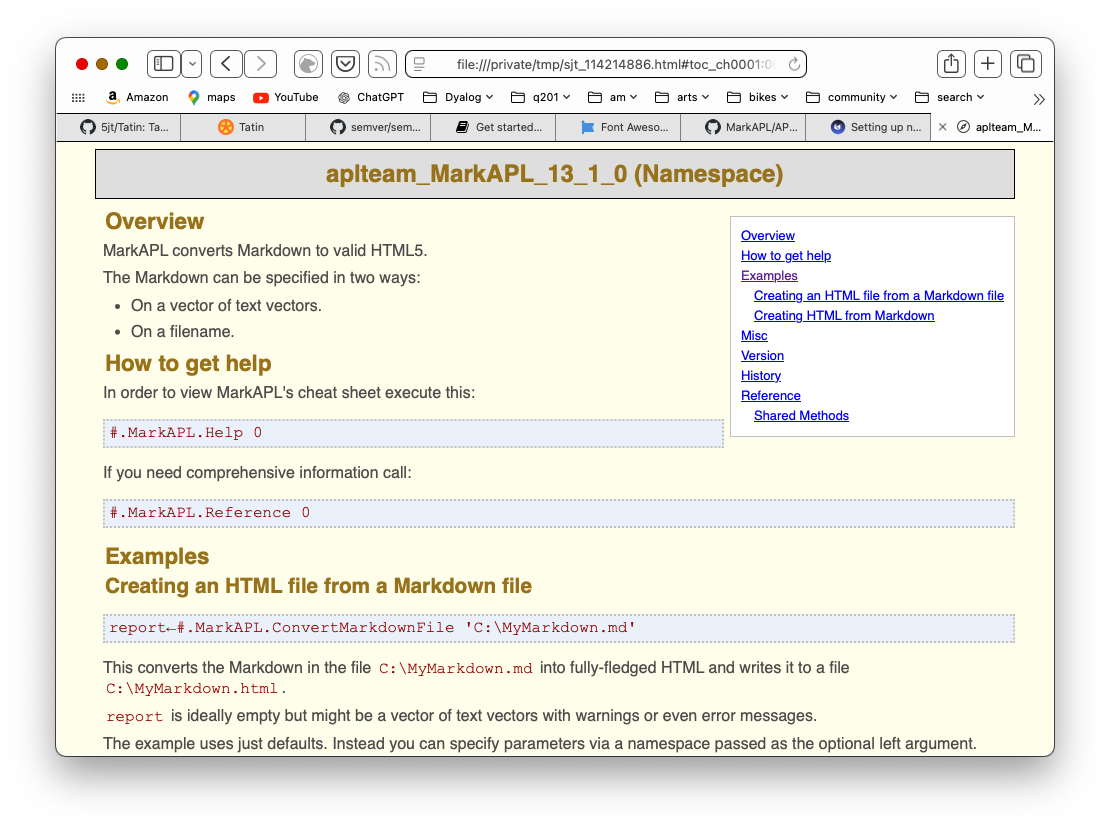Click the #.MarkAPL.Help 0 code block

(x=413, y=433)
